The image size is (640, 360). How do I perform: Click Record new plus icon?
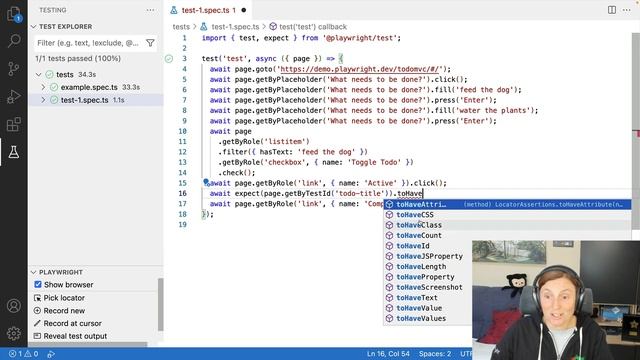[37, 311]
